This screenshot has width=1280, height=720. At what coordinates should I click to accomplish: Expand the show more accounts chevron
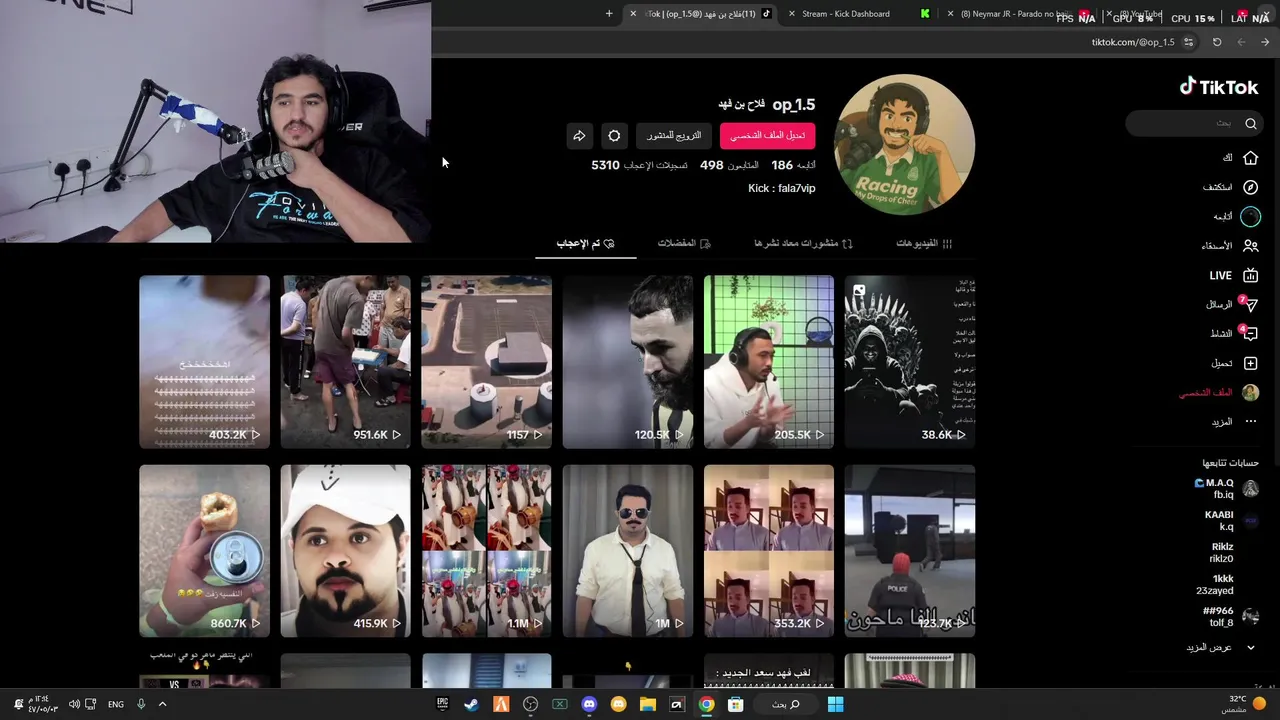(1250, 648)
